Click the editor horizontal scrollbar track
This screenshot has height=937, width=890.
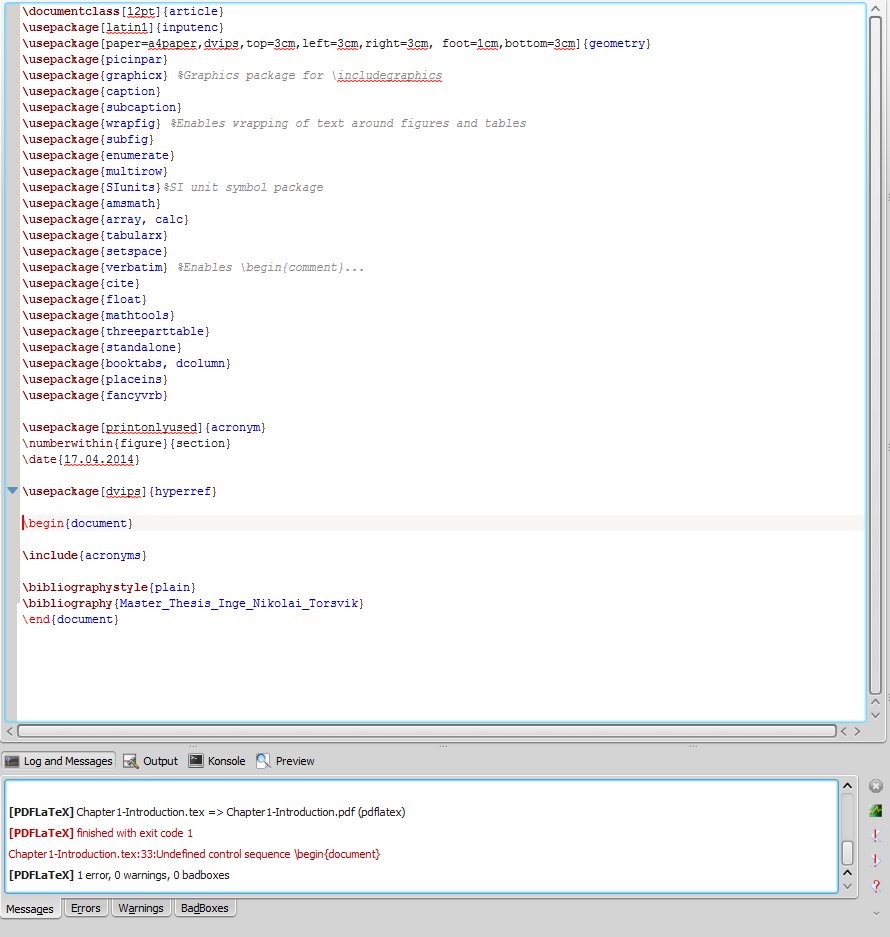[427, 731]
